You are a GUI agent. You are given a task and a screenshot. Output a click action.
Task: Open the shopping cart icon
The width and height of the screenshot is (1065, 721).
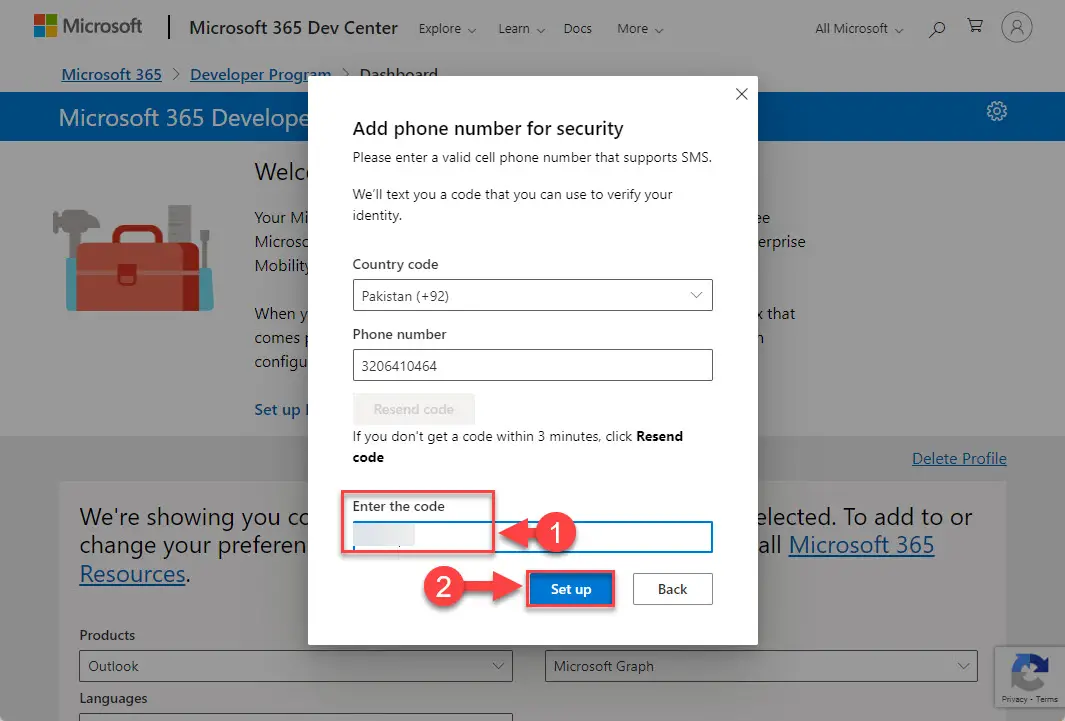click(x=975, y=26)
